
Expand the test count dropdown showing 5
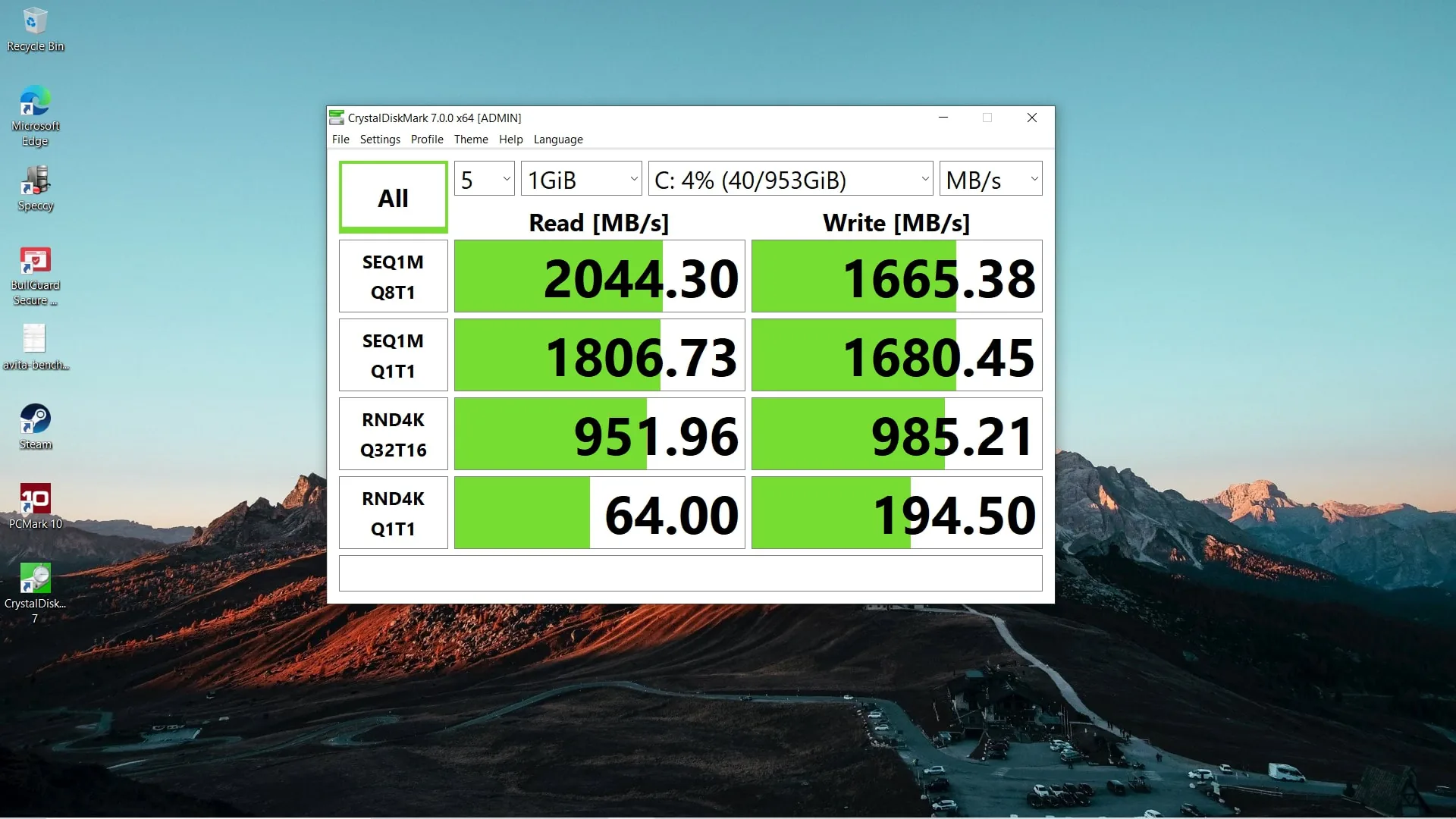point(485,179)
